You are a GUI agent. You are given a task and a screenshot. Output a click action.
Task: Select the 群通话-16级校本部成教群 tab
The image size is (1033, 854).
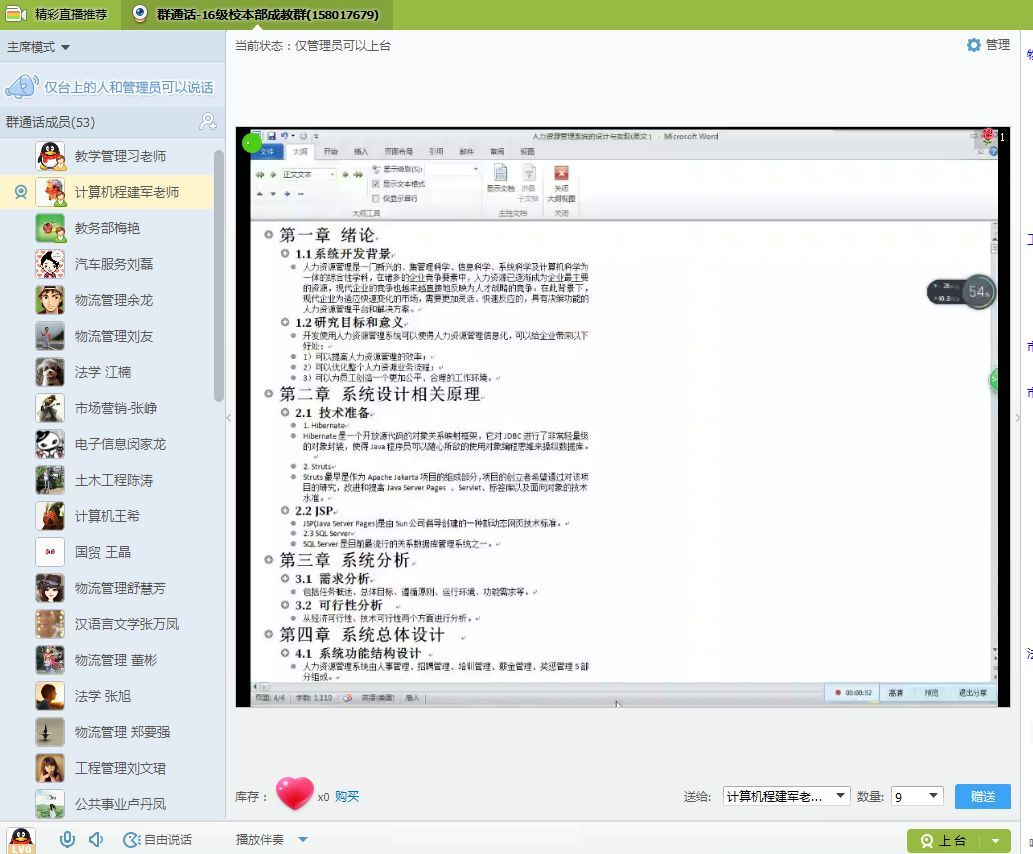coord(256,14)
